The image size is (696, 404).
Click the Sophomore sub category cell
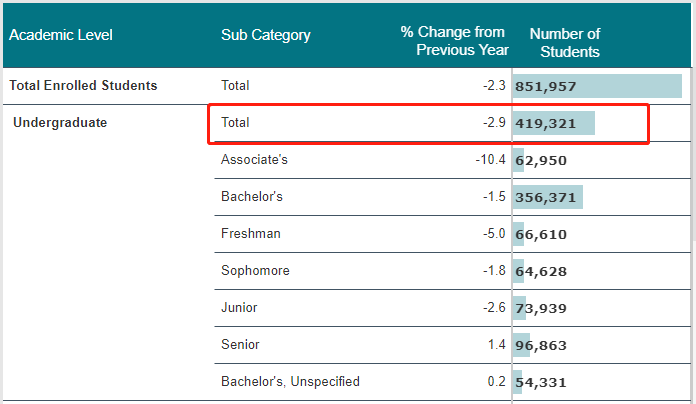(255, 271)
